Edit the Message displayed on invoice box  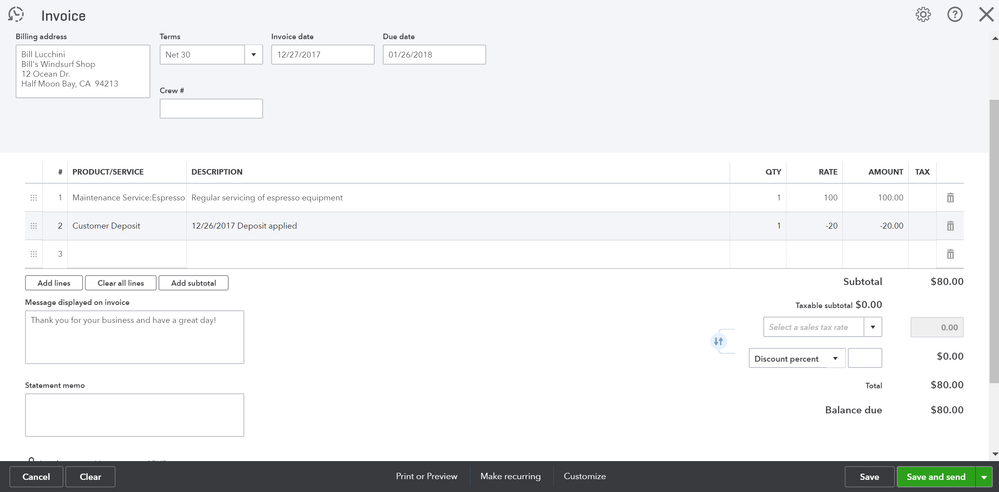pos(134,337)
